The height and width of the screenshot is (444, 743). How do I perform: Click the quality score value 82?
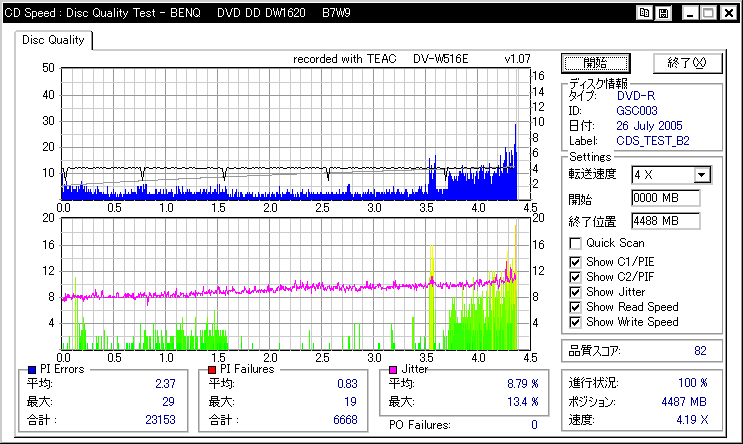(x=700, y=351)
